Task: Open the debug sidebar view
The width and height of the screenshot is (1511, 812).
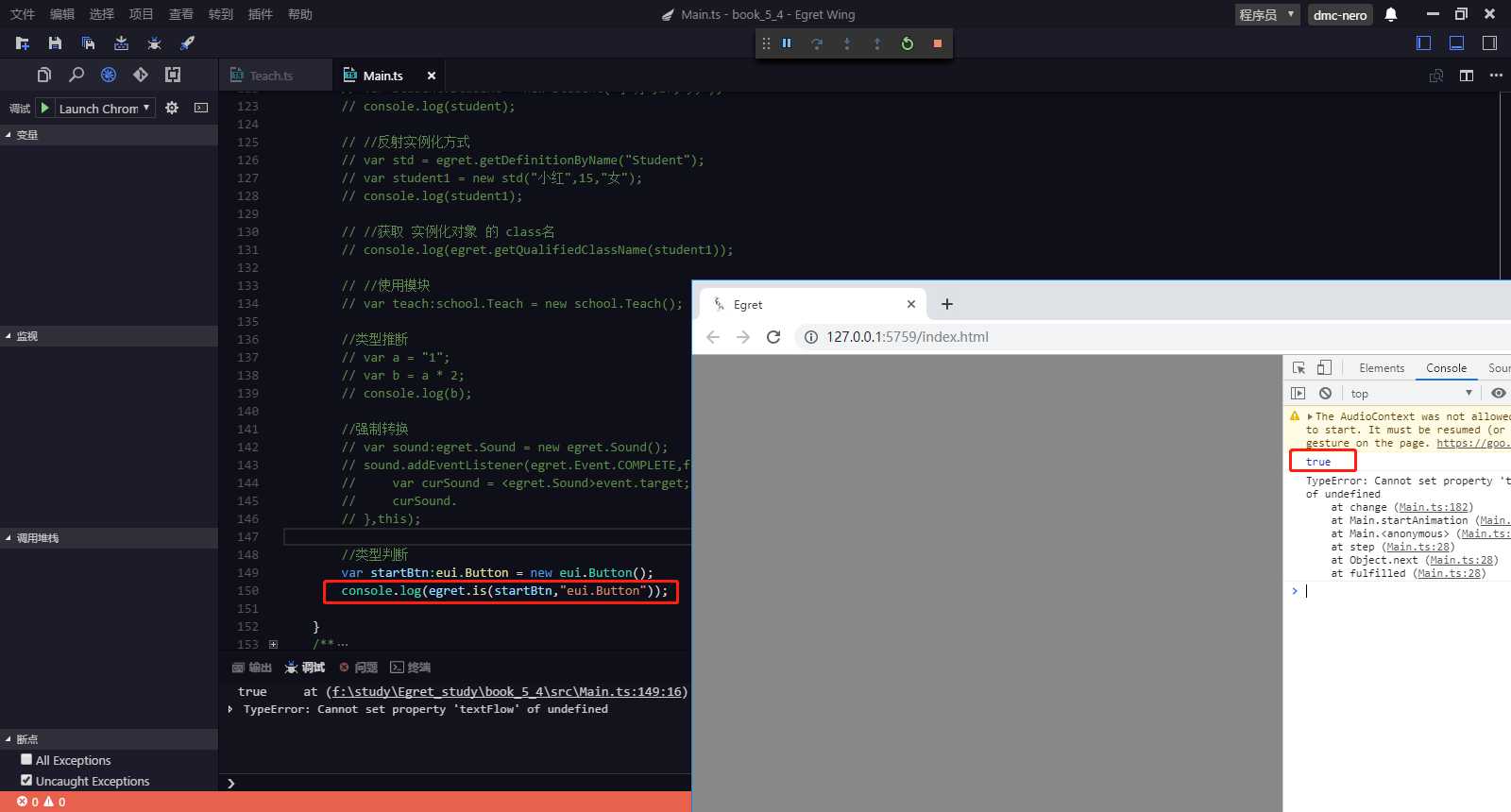Action: [109, 75]
